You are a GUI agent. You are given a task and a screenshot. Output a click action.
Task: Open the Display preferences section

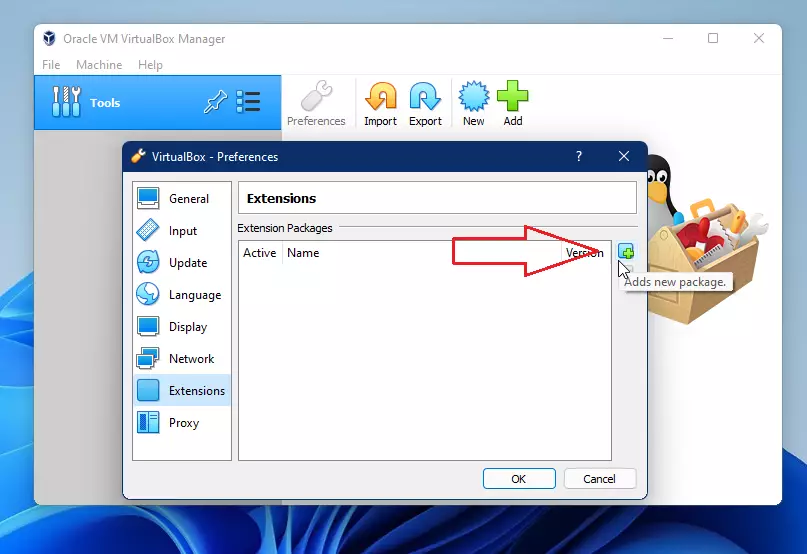point(182,326)
